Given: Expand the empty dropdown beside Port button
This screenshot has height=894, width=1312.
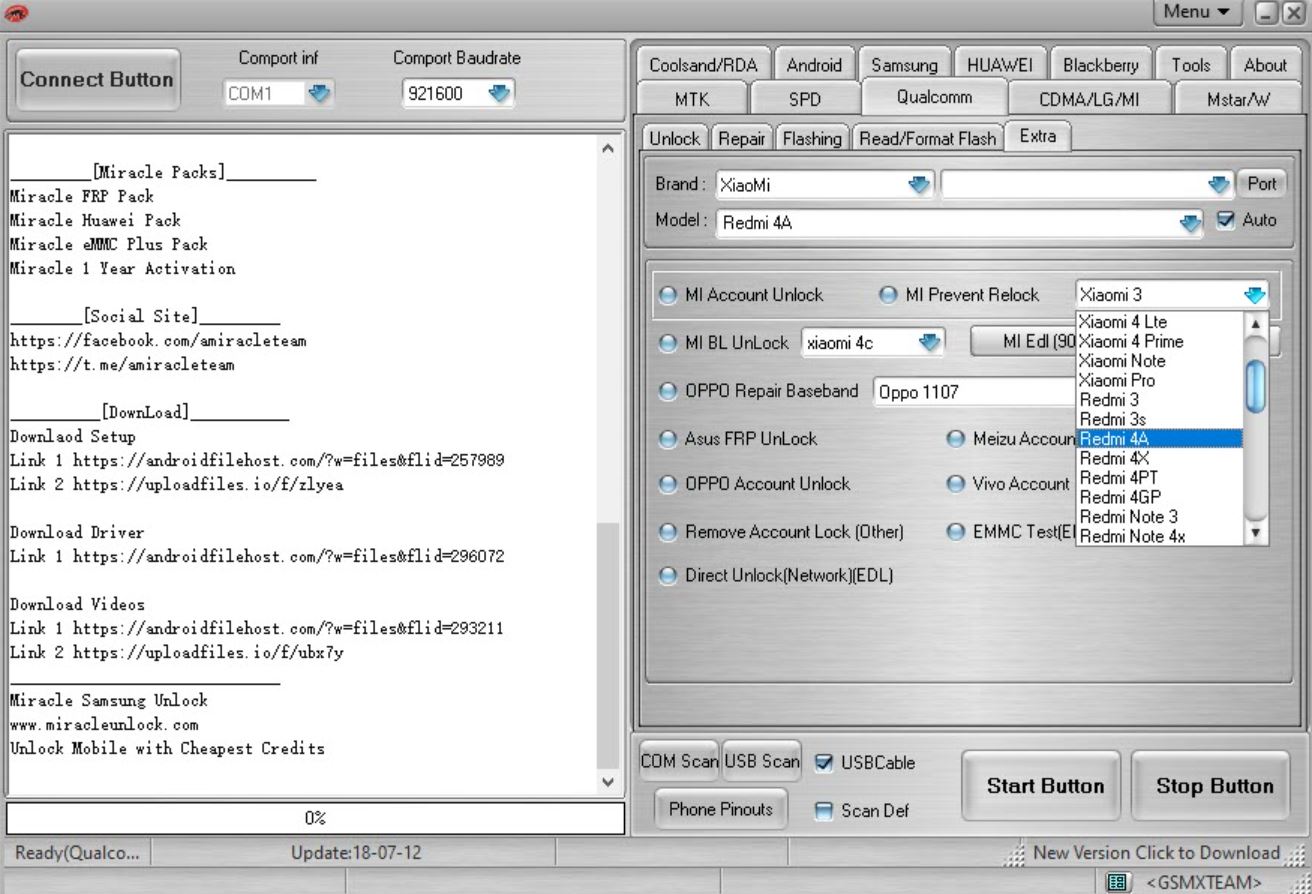Looking at the screenshot, I should 1217,185.
